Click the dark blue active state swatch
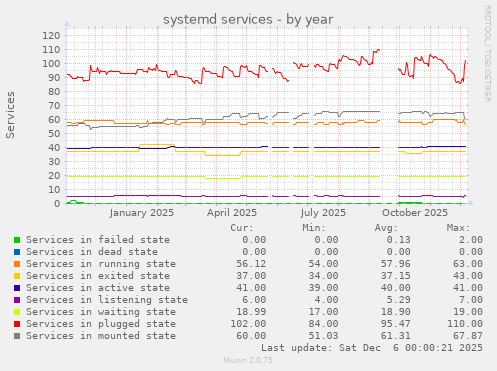The image size is (497, 371). (17, 288)
